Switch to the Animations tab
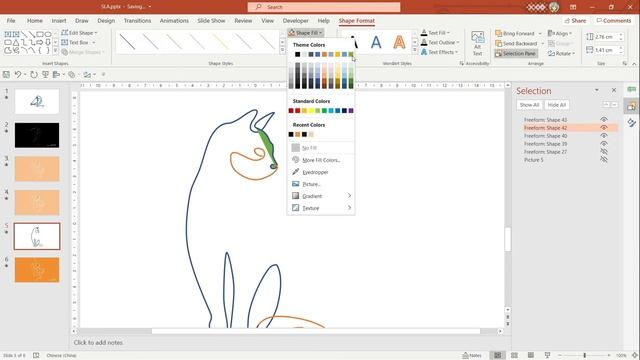640x360 pixels. click(174, 20)
